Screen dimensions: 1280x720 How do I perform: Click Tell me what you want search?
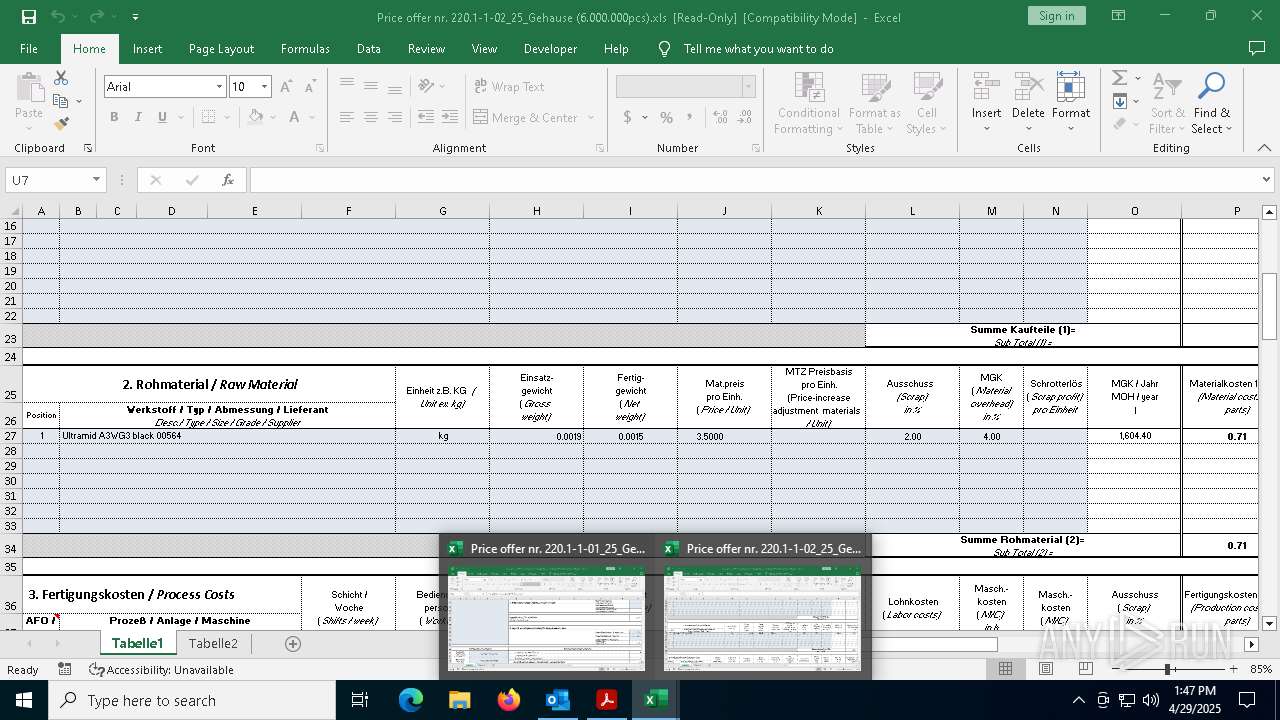[x=757, y=49]
